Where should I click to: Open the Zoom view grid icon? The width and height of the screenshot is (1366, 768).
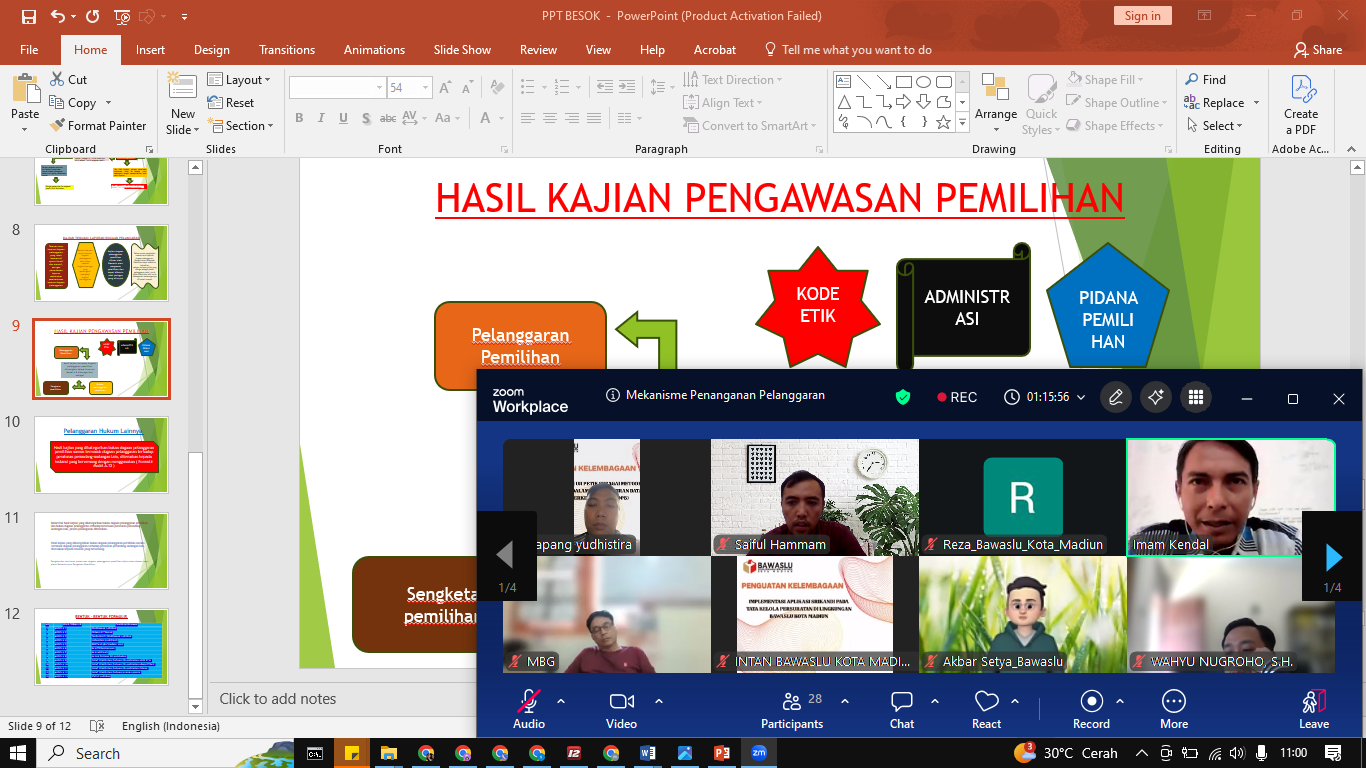point(1195,397)
